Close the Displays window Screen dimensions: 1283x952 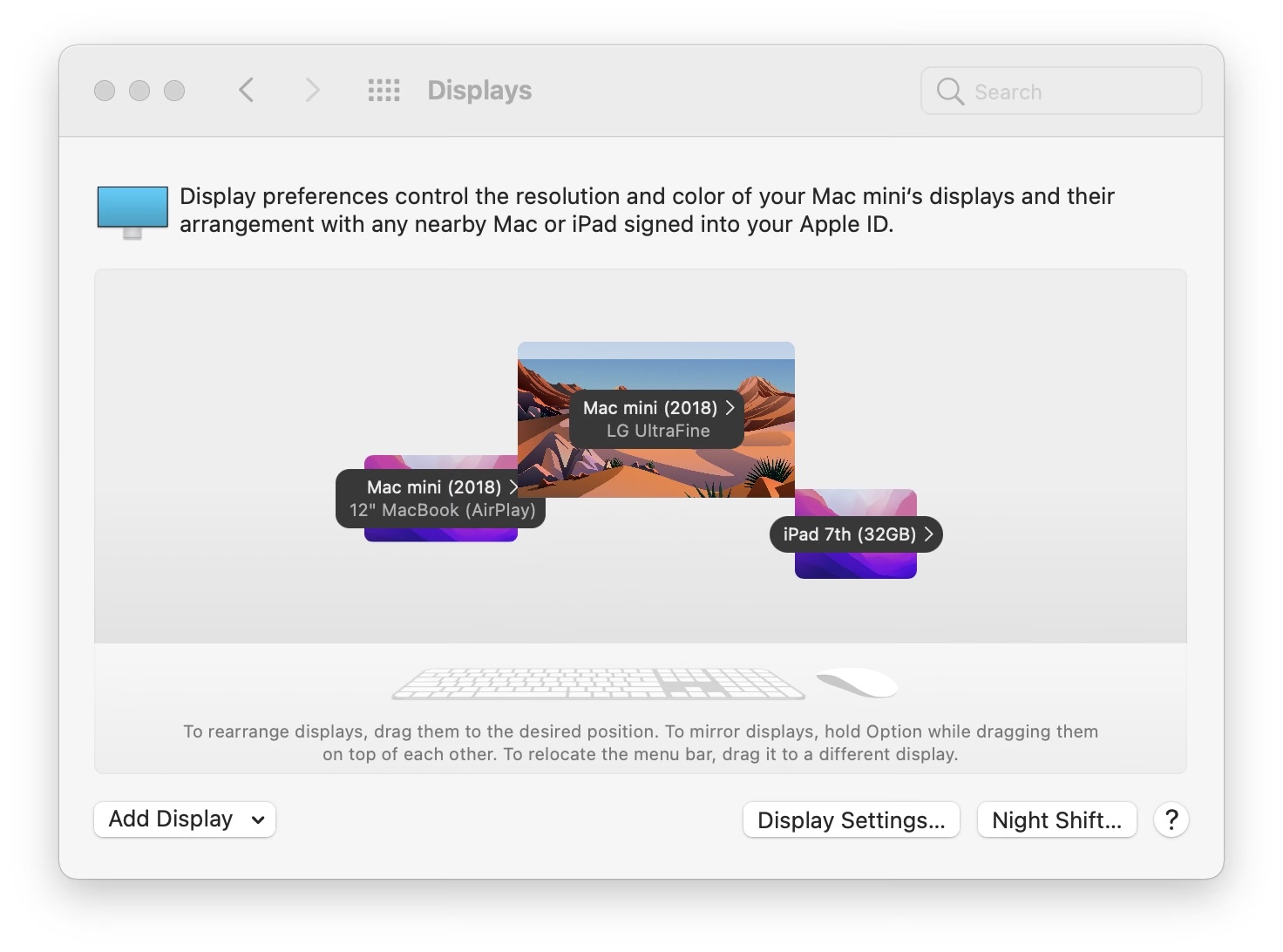pos(105,91)
